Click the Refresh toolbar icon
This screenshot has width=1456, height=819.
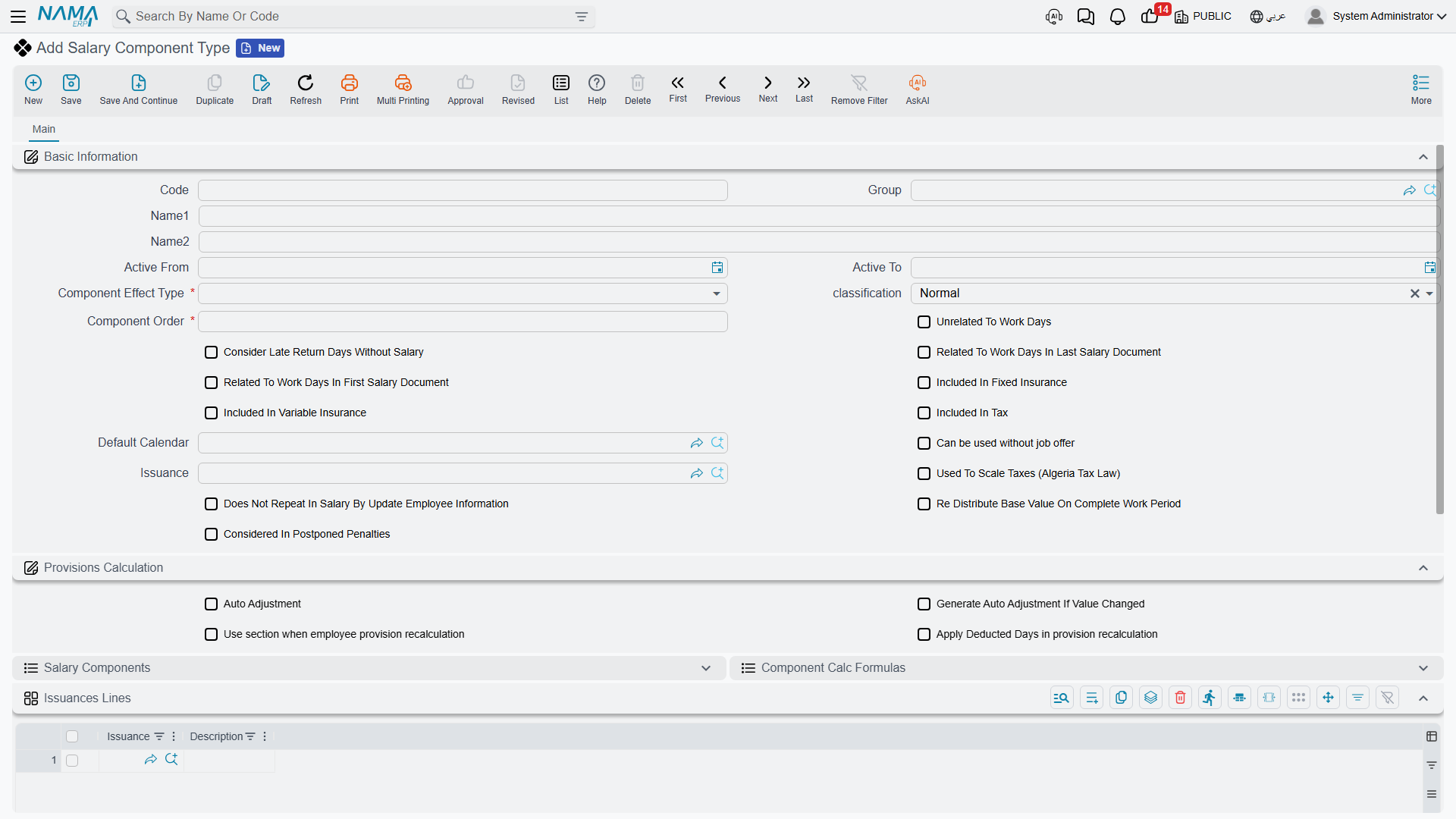pyautogui.click(x=306, y=89)
